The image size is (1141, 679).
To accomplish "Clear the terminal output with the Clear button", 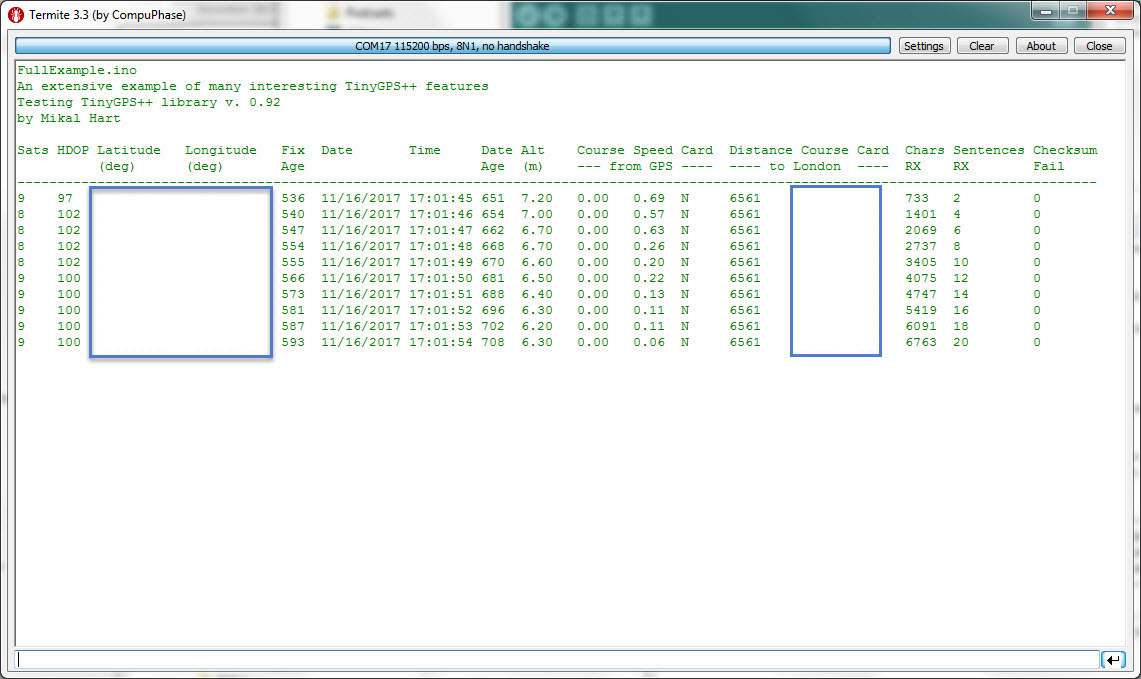I will [981, 45].
